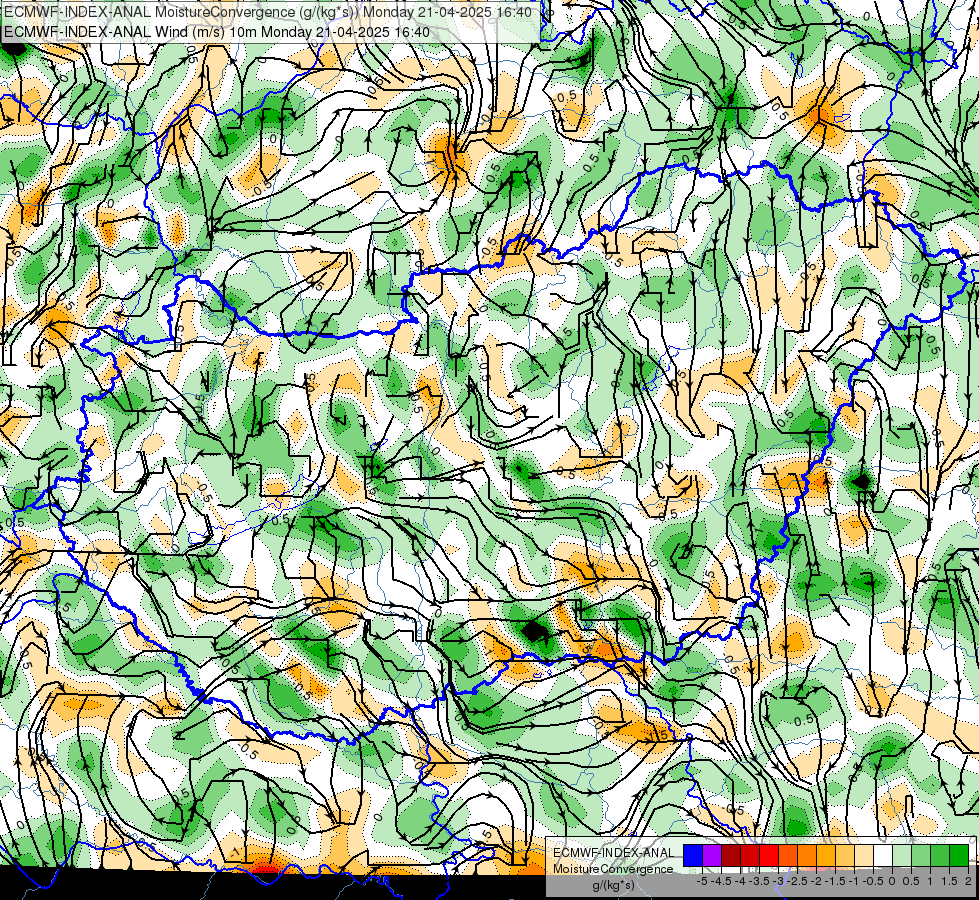The width and height of the screenshot is (979, 900).
Task: Click the MoistureConvergence title line at top
Action: coord(268,12)
